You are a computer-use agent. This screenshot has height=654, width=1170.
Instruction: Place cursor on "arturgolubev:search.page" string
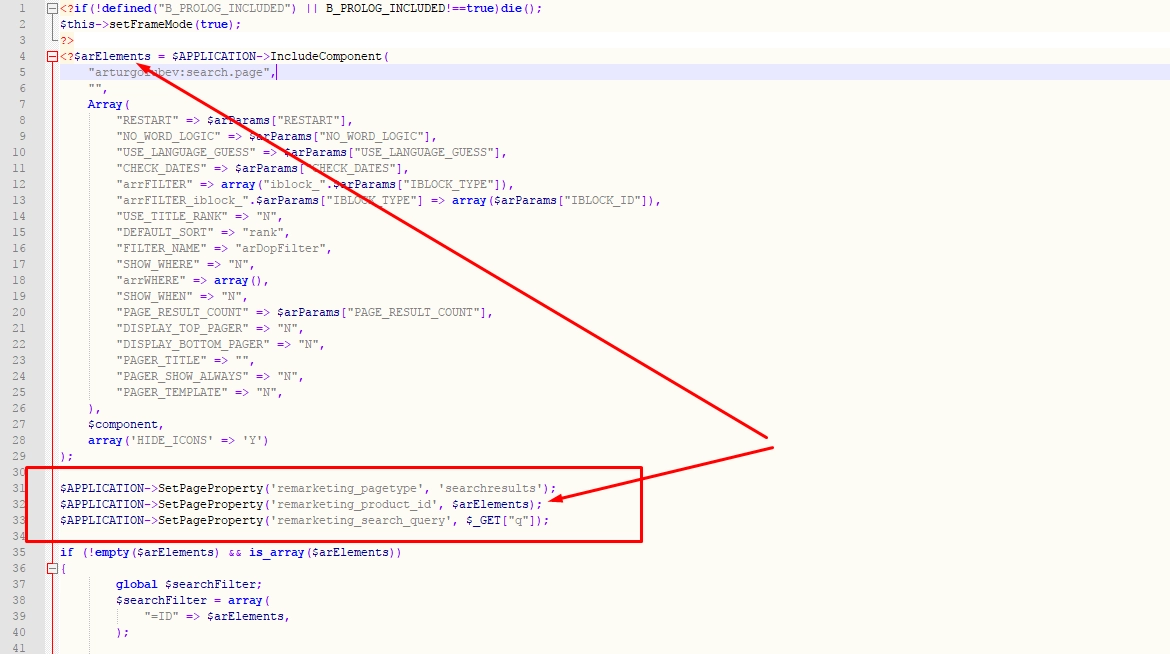click(179, 72)
